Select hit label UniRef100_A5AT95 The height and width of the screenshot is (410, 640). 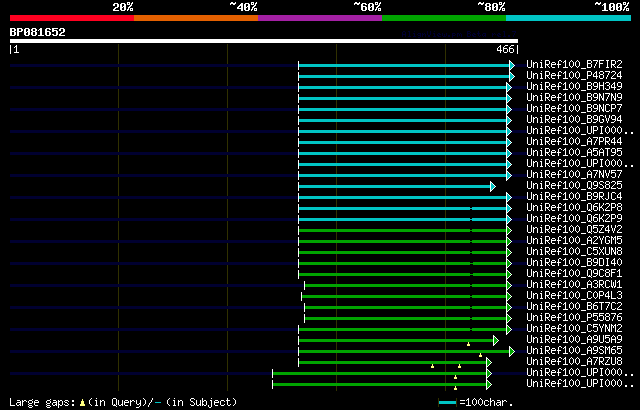coord(574,153)
